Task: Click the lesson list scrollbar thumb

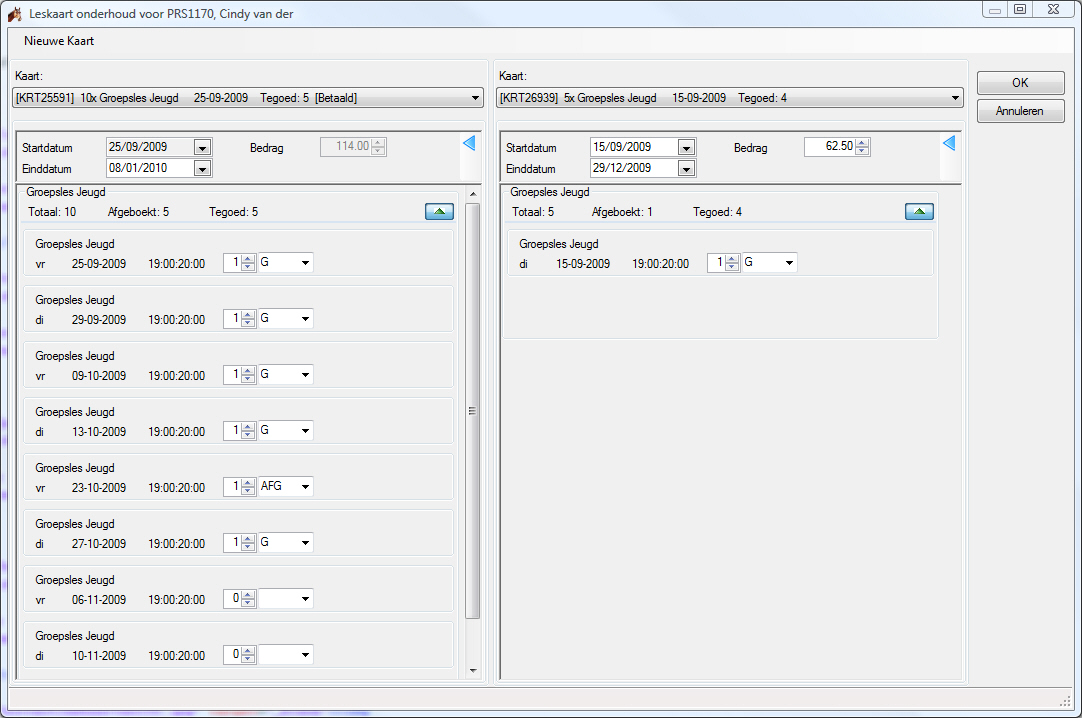Action: (x=473, y=411)
